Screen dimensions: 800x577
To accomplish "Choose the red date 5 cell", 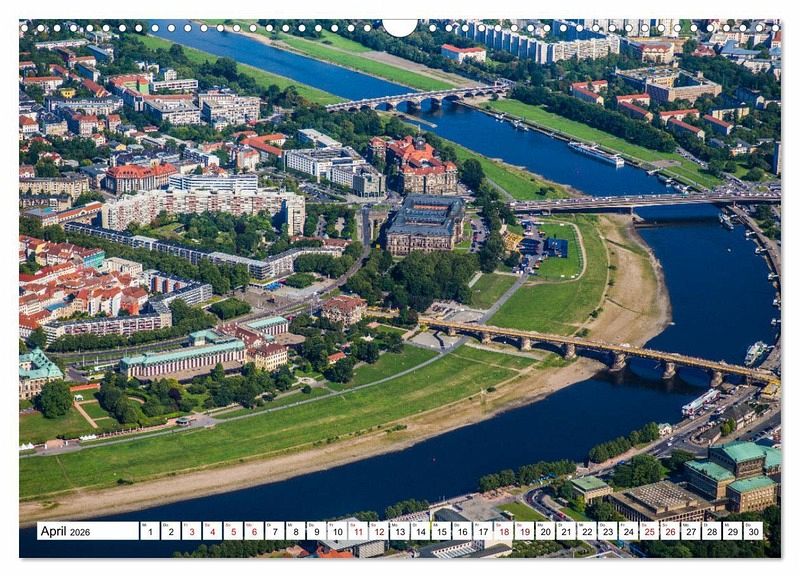I will coord(233,531).
